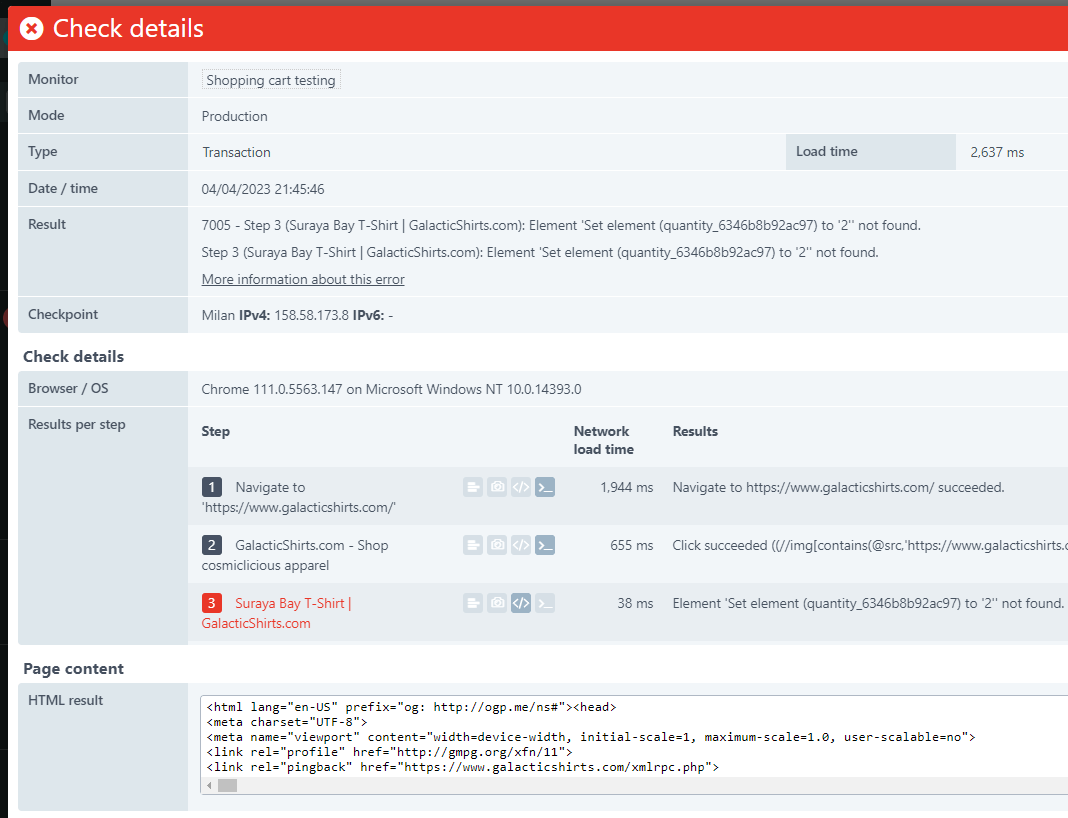Click screenshot camera icon for step 2

[x=497, y=545]
